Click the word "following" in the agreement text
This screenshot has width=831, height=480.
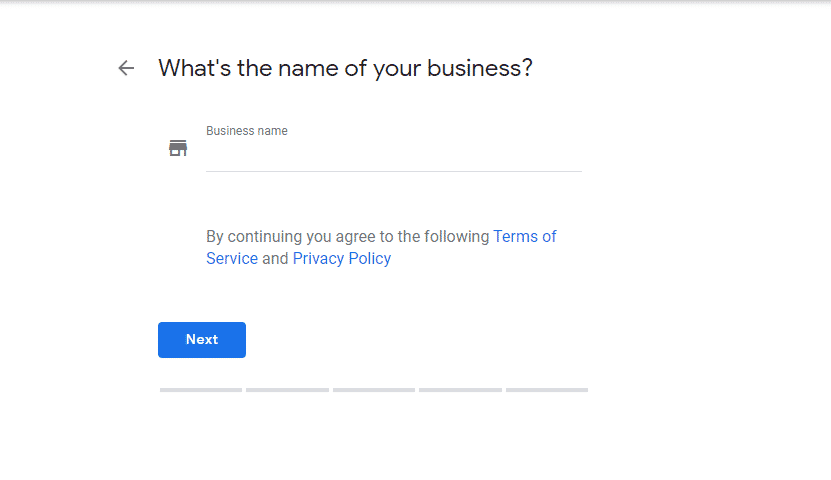(455, 237)
